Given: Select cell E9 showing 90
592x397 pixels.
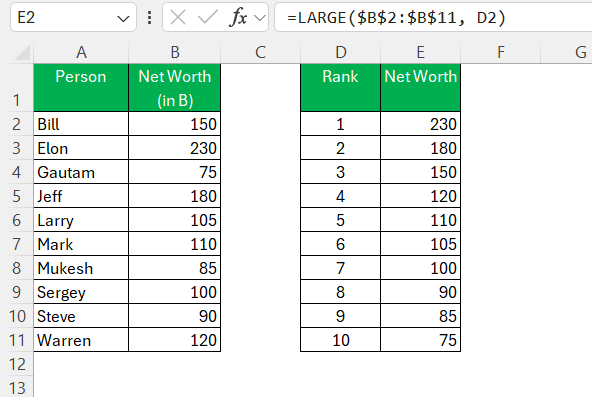Looking at the screenshot, I should (421, 292).
